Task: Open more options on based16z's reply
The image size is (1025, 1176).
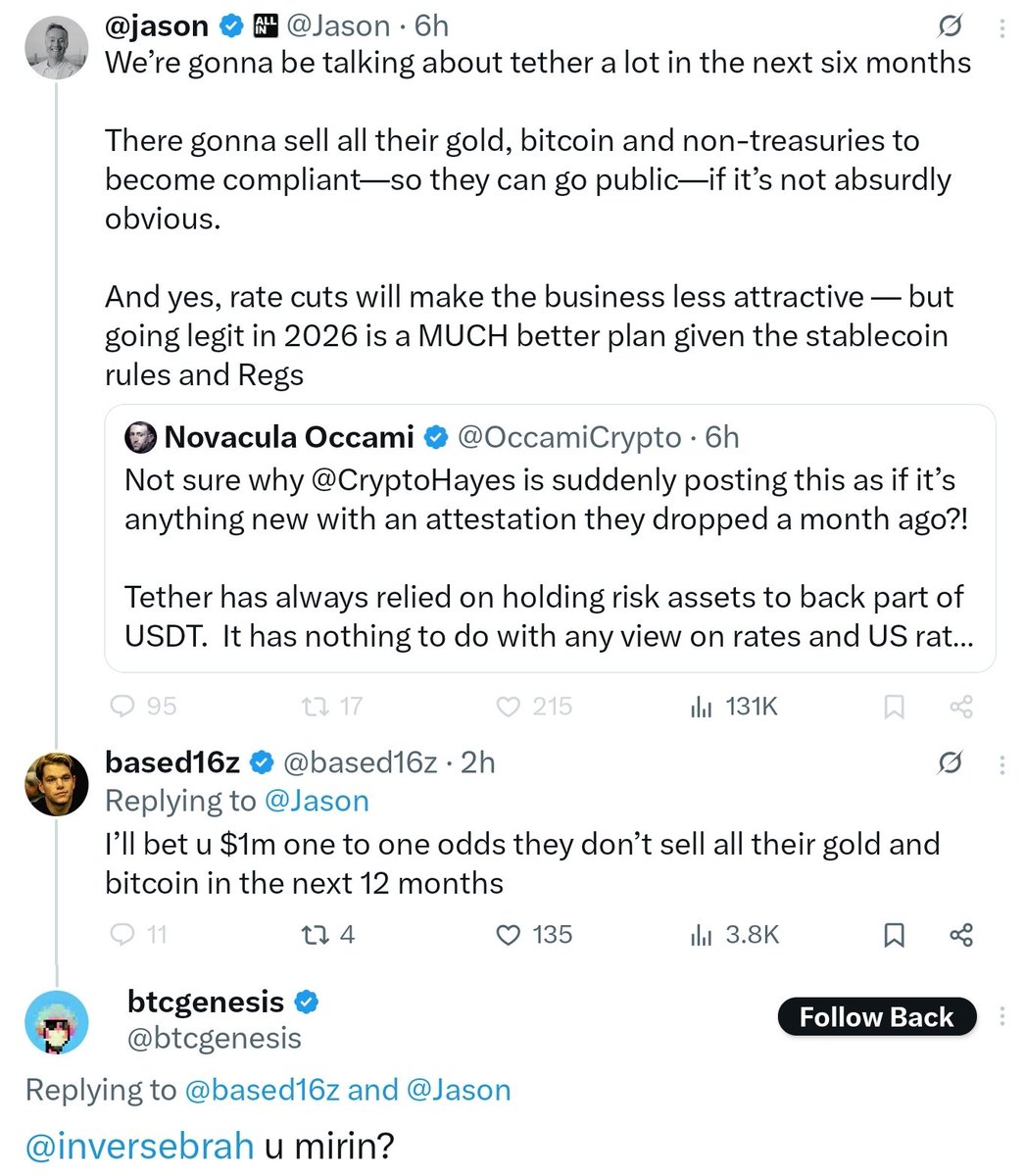Action: 1001,763
